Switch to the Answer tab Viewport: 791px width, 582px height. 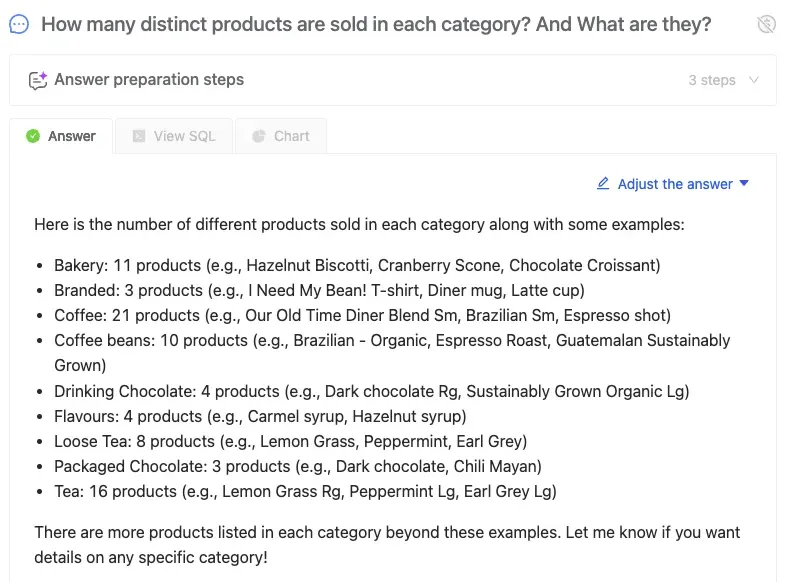[61, 136]
